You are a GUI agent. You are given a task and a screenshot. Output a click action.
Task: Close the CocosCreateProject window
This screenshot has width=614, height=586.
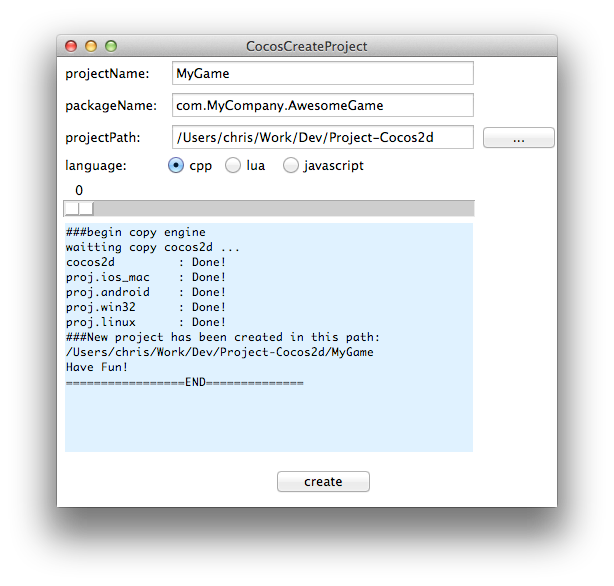(x=71, y=46)
